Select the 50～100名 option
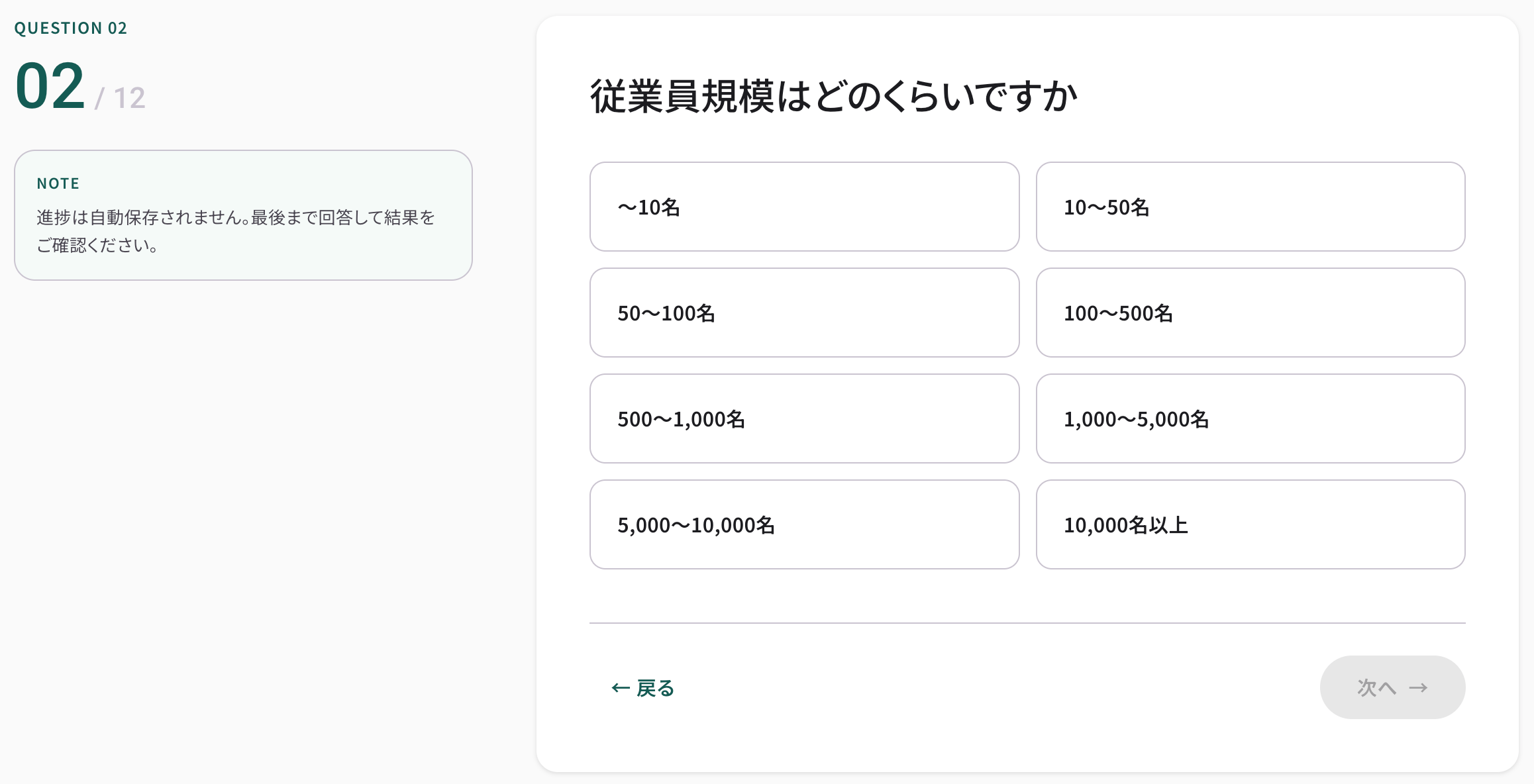 coord(804,313)
